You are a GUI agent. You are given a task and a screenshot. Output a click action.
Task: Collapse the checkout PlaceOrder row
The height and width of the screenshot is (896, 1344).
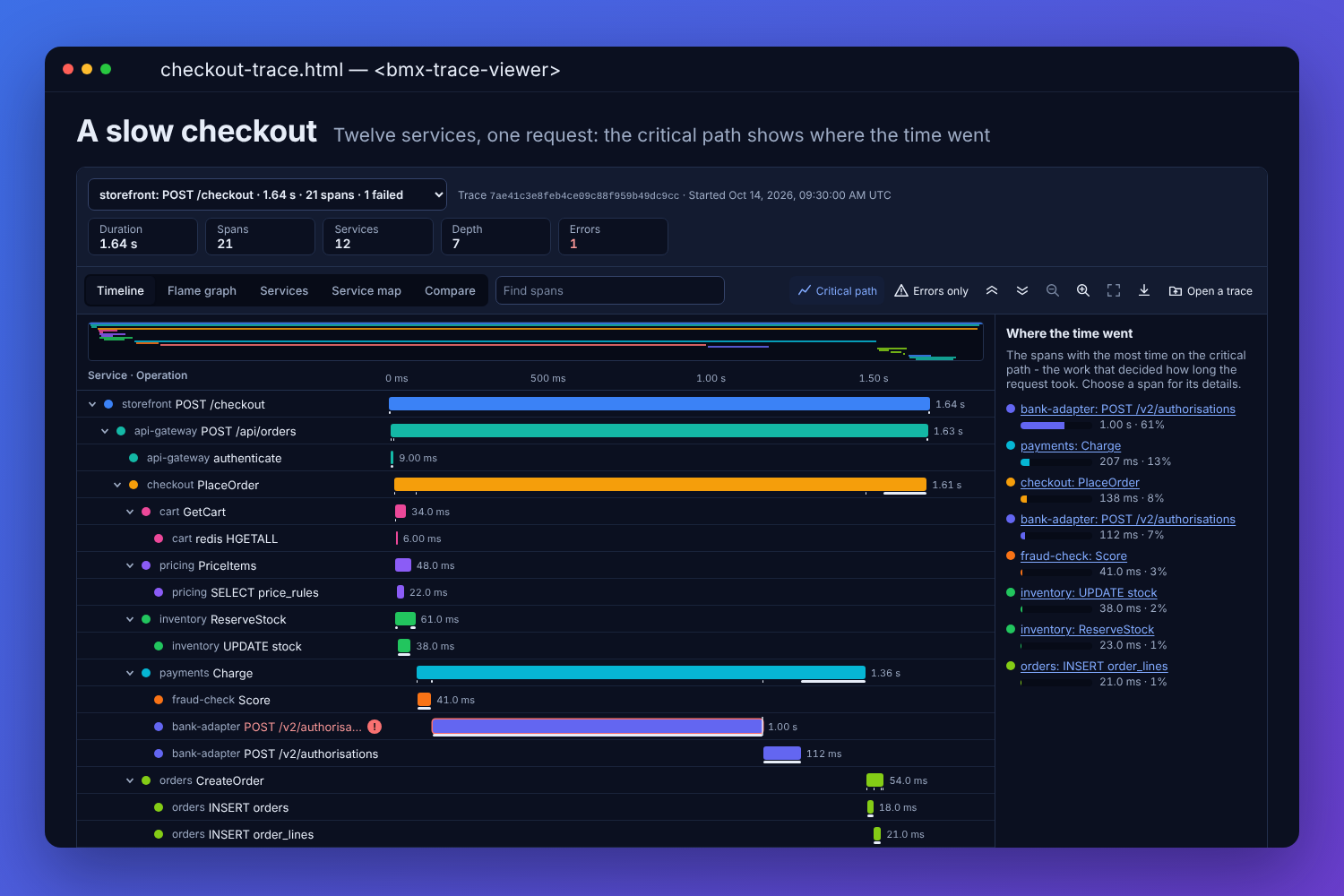117,485
